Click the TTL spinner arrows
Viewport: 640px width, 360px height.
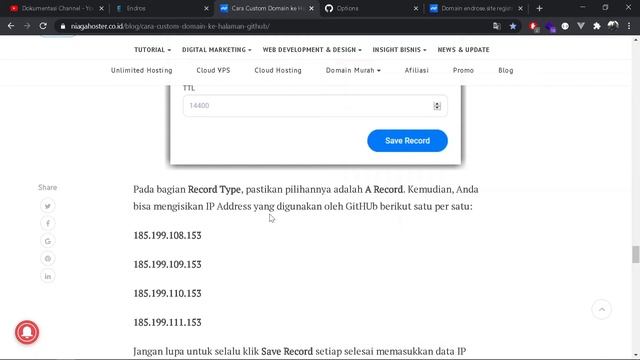tap(437, 106)
